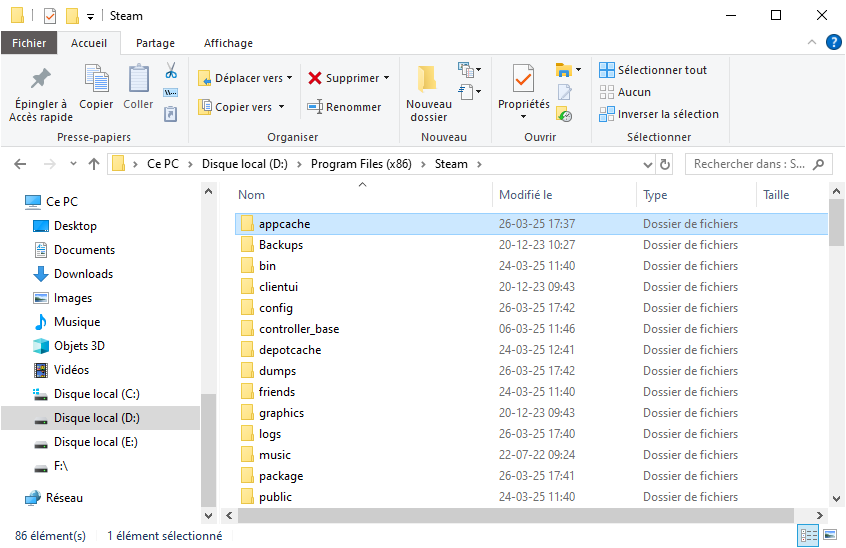Collapse the ribbon with the chevron
The width and height of the screenshot is (846, 548).
pos(811,43)
